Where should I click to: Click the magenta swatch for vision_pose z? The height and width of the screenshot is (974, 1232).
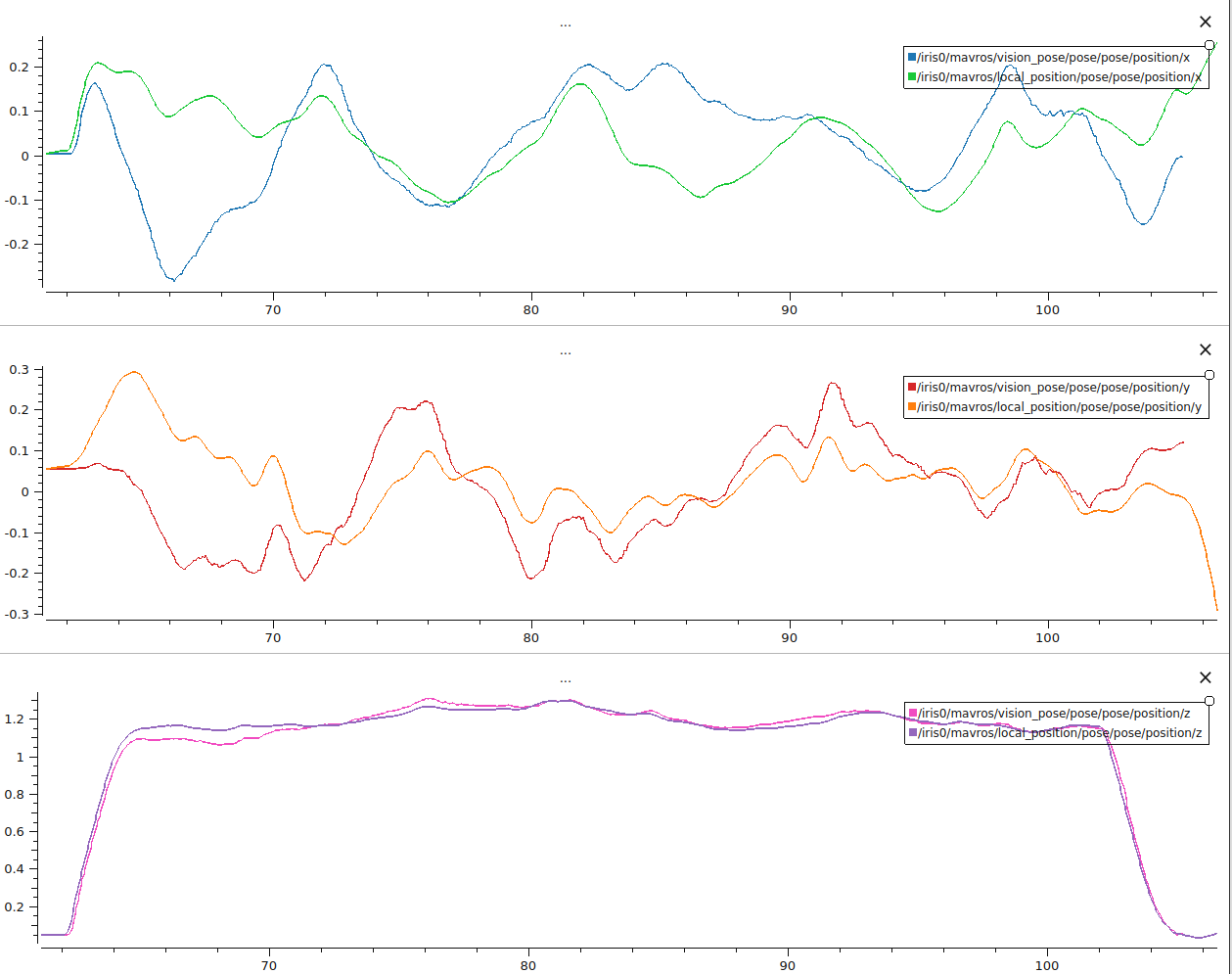(x=912, y=714)
